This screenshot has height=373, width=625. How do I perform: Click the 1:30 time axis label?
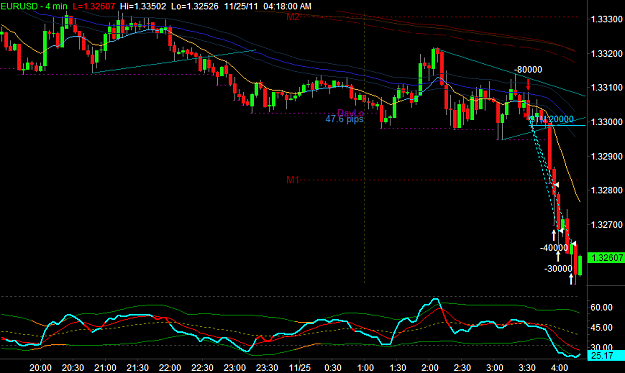(x=398, y=368)
